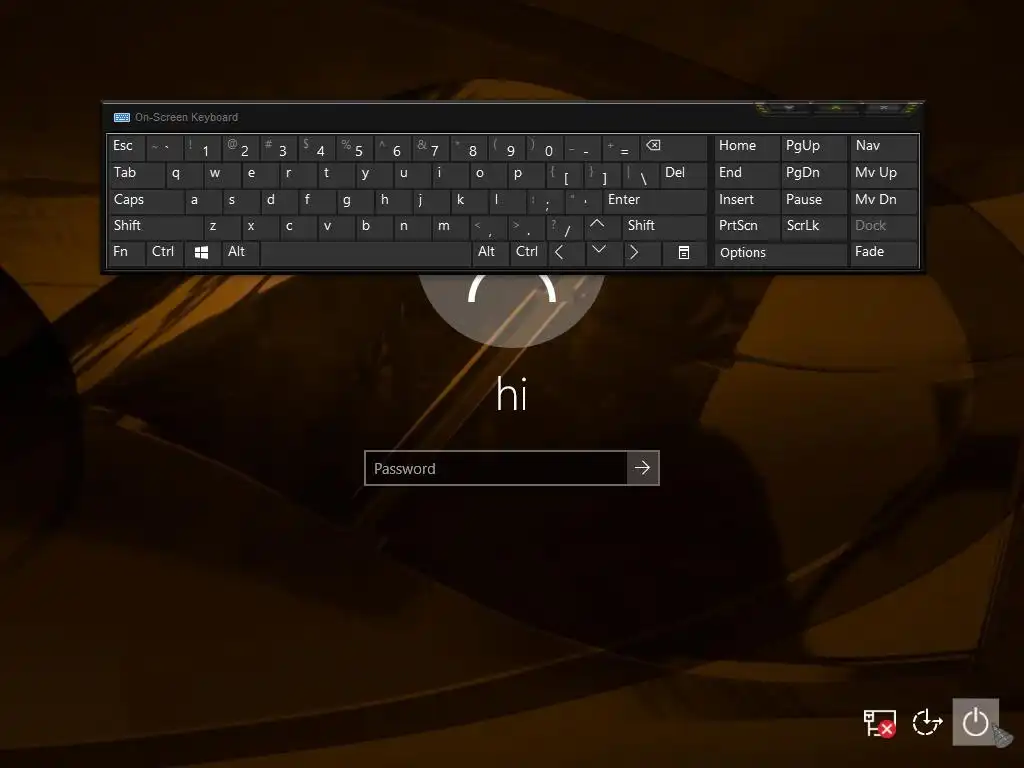Screen dimensions: 1024x768
Task: Click the up arrow key
Action: (597, 225)
